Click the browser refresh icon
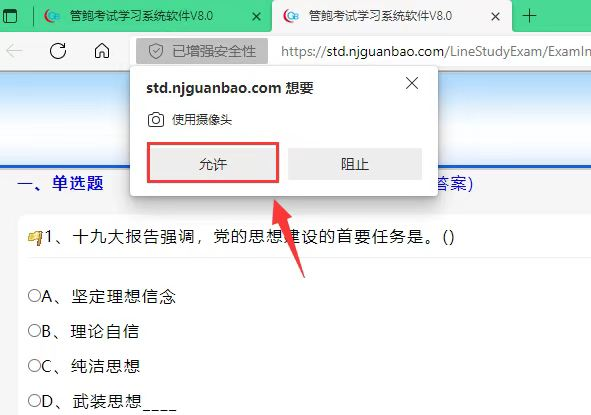 click(x=58, y=51)
